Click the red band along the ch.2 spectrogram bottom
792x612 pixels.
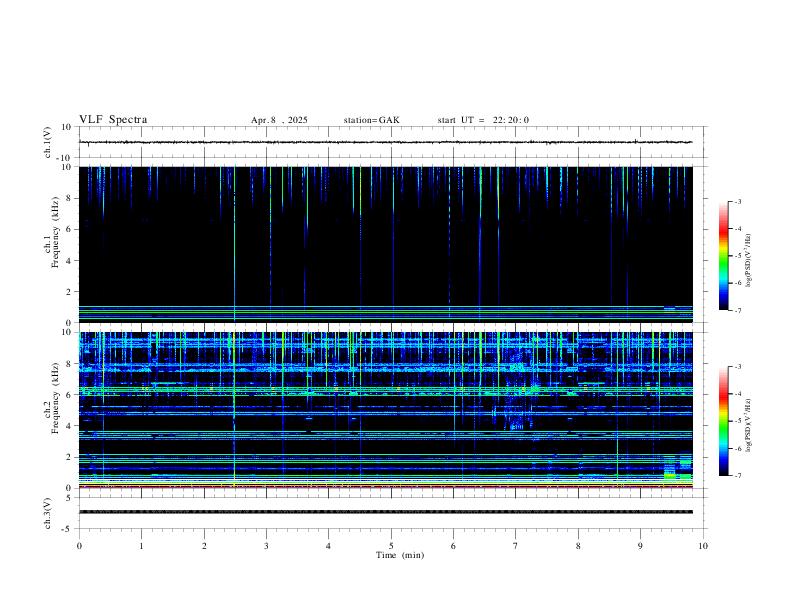[x=385, y=487]
